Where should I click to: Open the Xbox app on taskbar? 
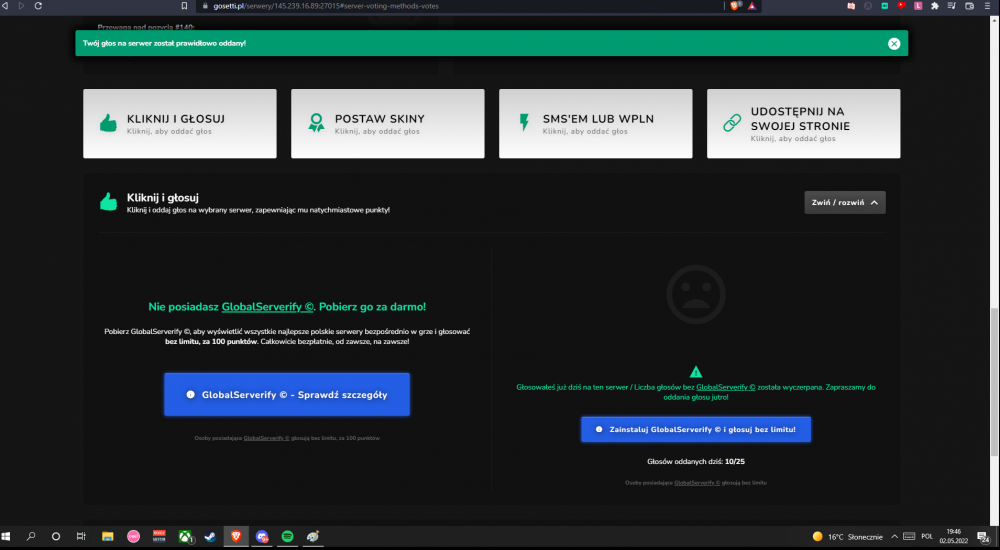pos(185,537)
